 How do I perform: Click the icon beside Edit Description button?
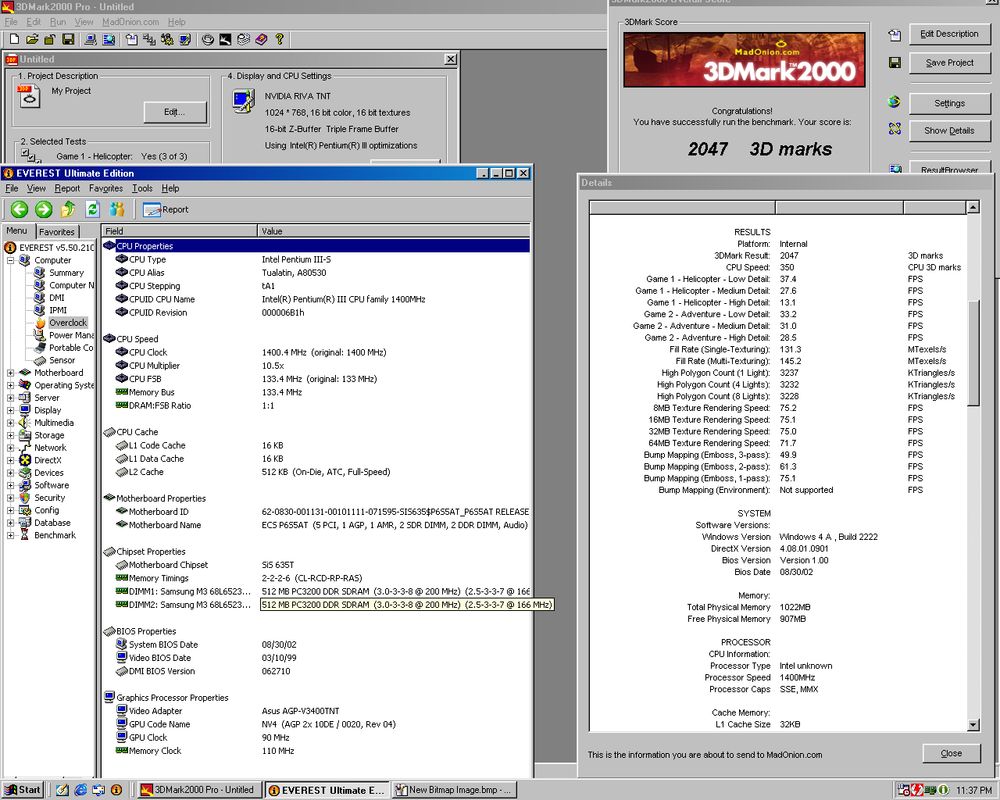click(x=895, y=35)
